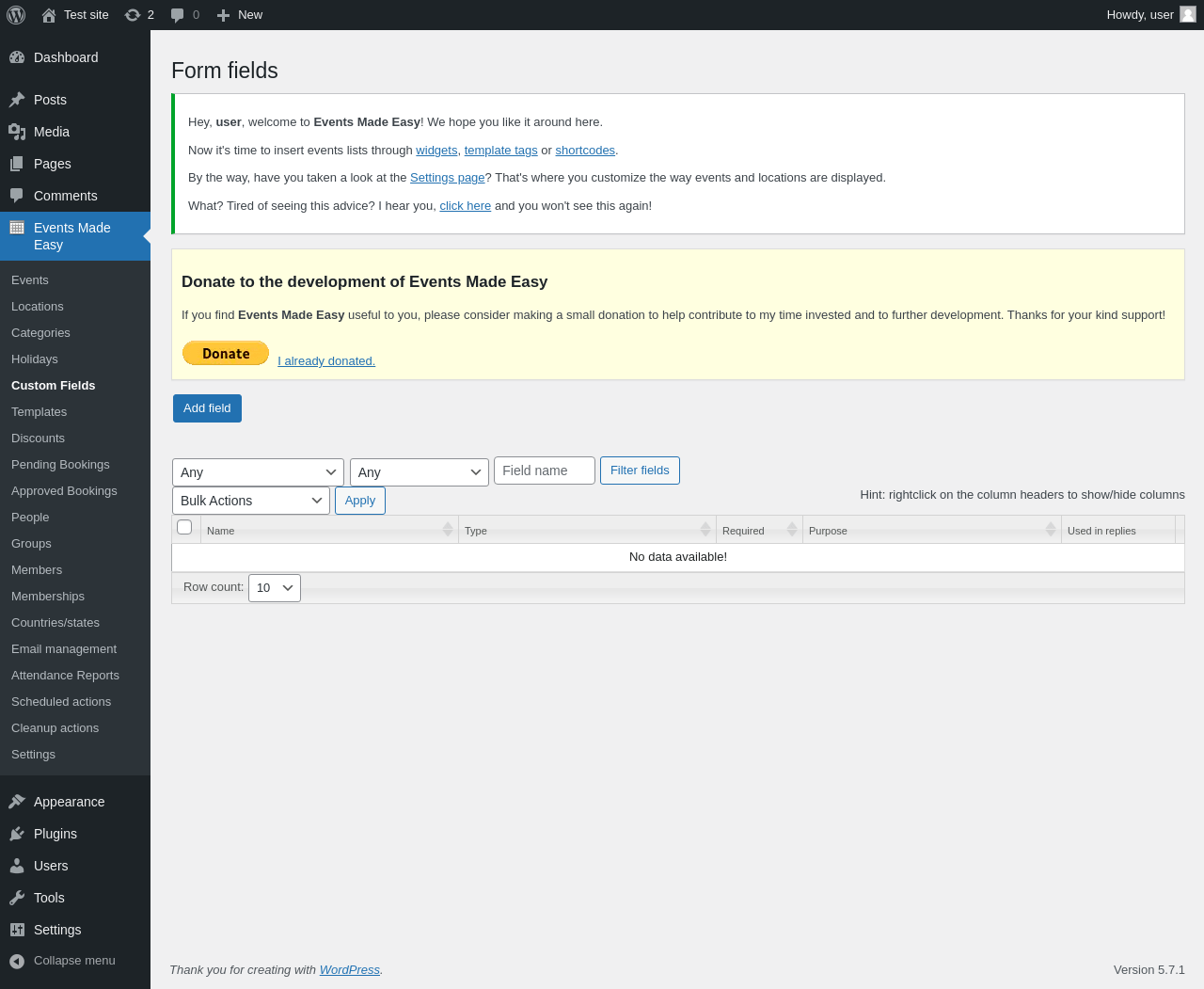Sort by Required column arrows
This screenshot has height=989, width=1204.
click(792, 530)
